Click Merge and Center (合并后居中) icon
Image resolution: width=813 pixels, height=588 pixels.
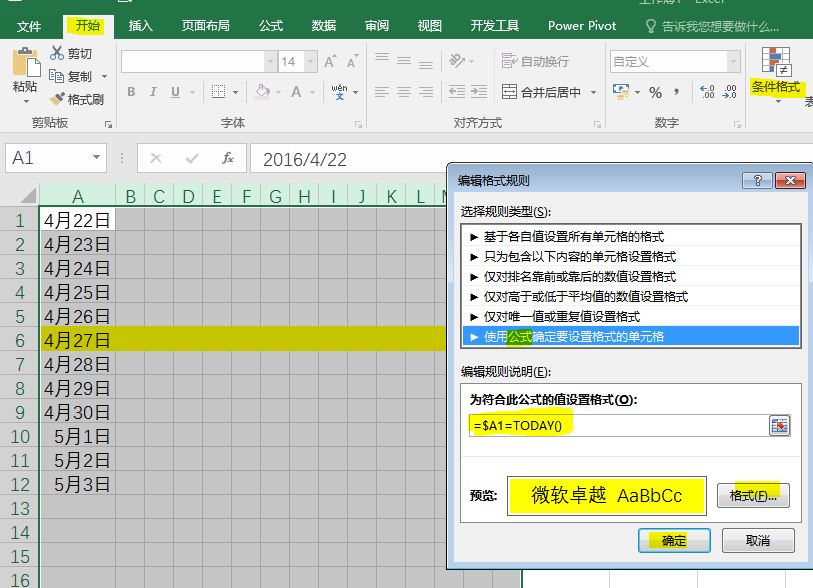click(x=509, y=92)
